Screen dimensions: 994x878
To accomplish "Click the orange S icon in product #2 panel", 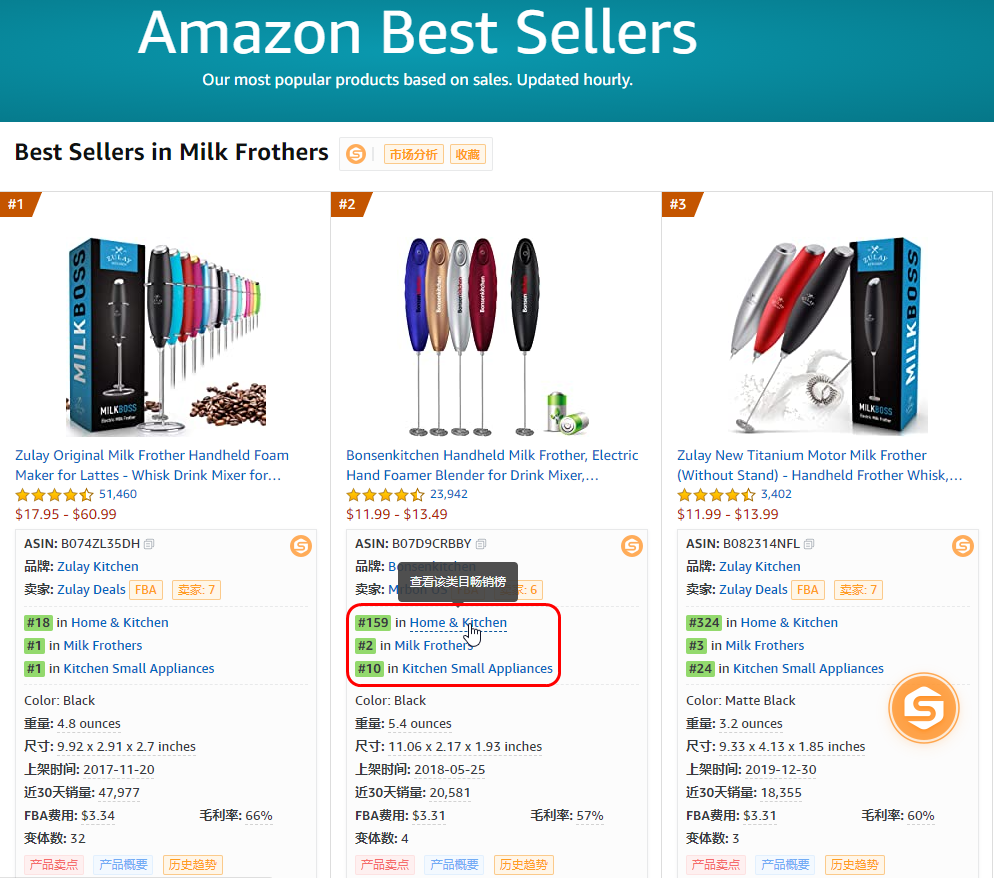I will (x=631, y=546).
